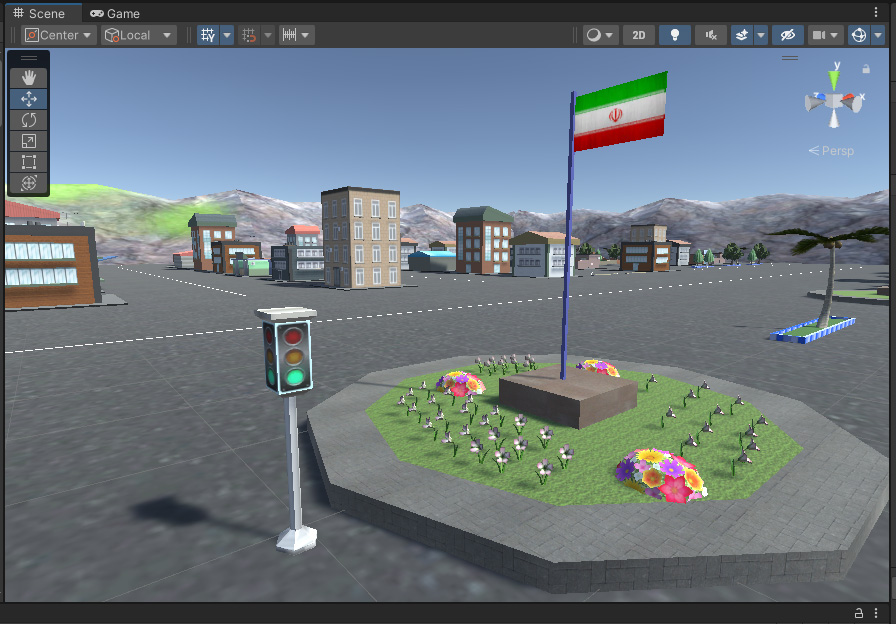Click orientation gizmo overlay drag handle

(790, 58)
